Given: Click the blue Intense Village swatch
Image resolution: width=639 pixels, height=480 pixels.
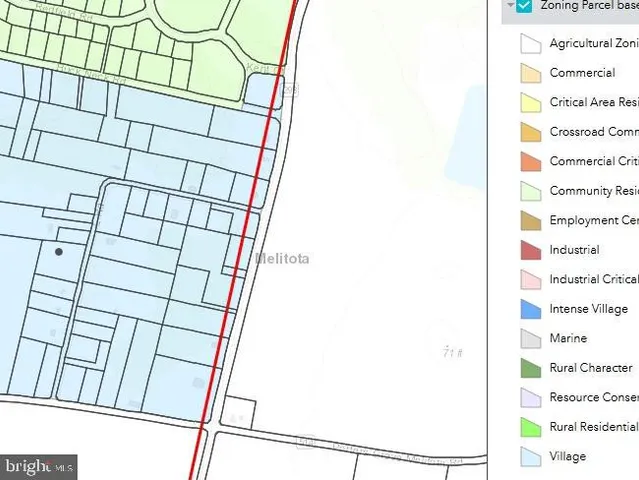Looking at the screenshot, I should click(x=530, y=309).
